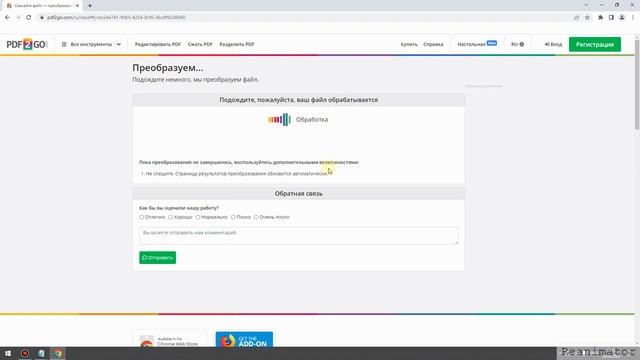Click the Обработка processing animation bars
The width and height of the screenshot is (640, 360).
[280, 120]
